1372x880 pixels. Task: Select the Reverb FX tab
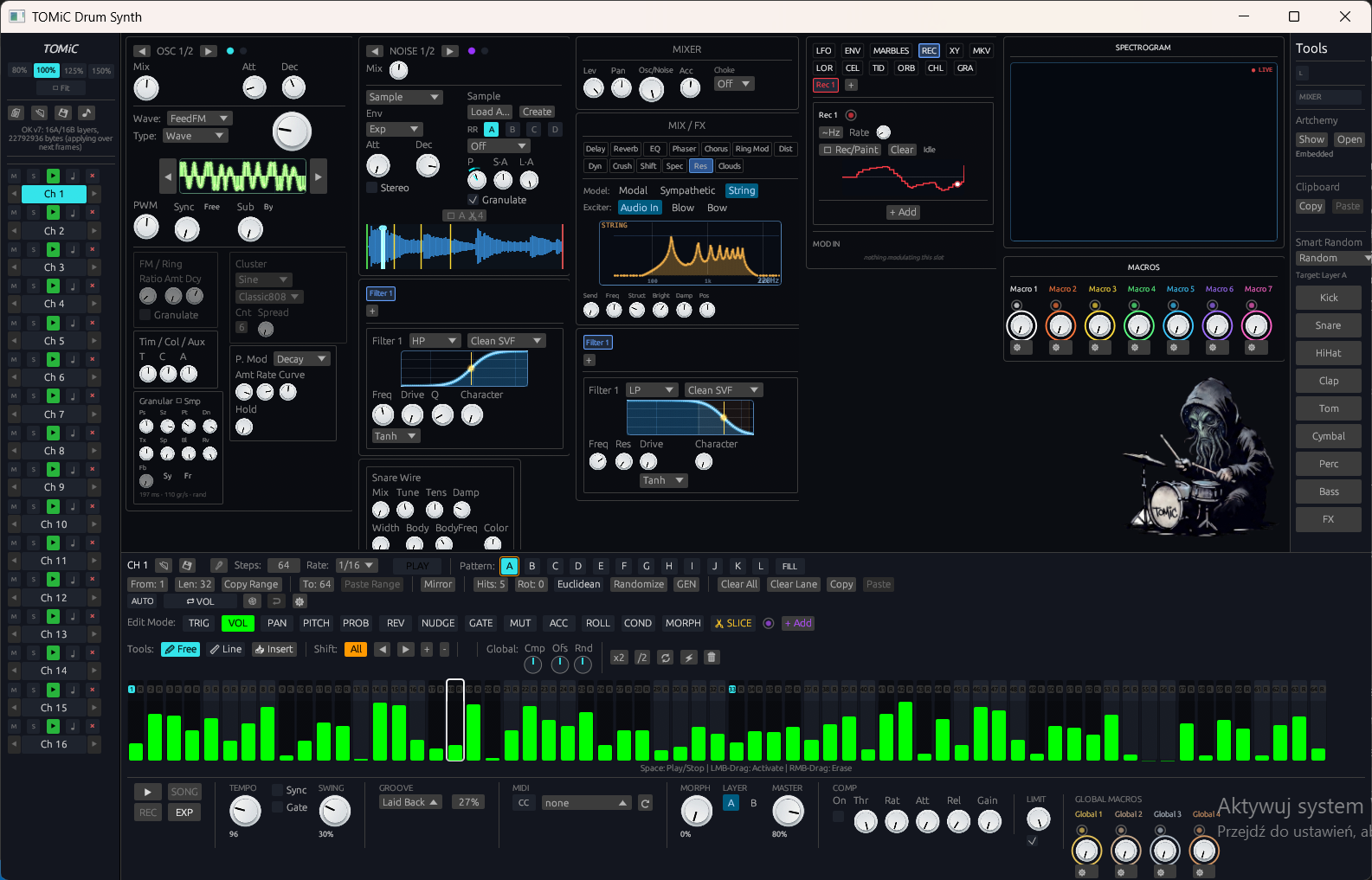coord(626,149)
